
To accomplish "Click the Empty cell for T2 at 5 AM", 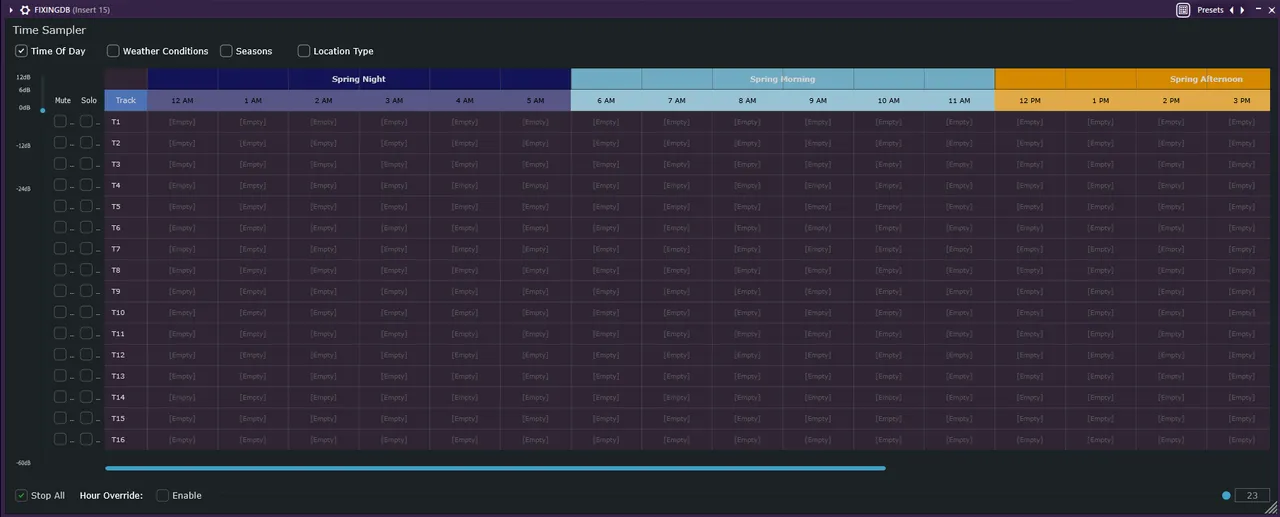I will (536, 143).
